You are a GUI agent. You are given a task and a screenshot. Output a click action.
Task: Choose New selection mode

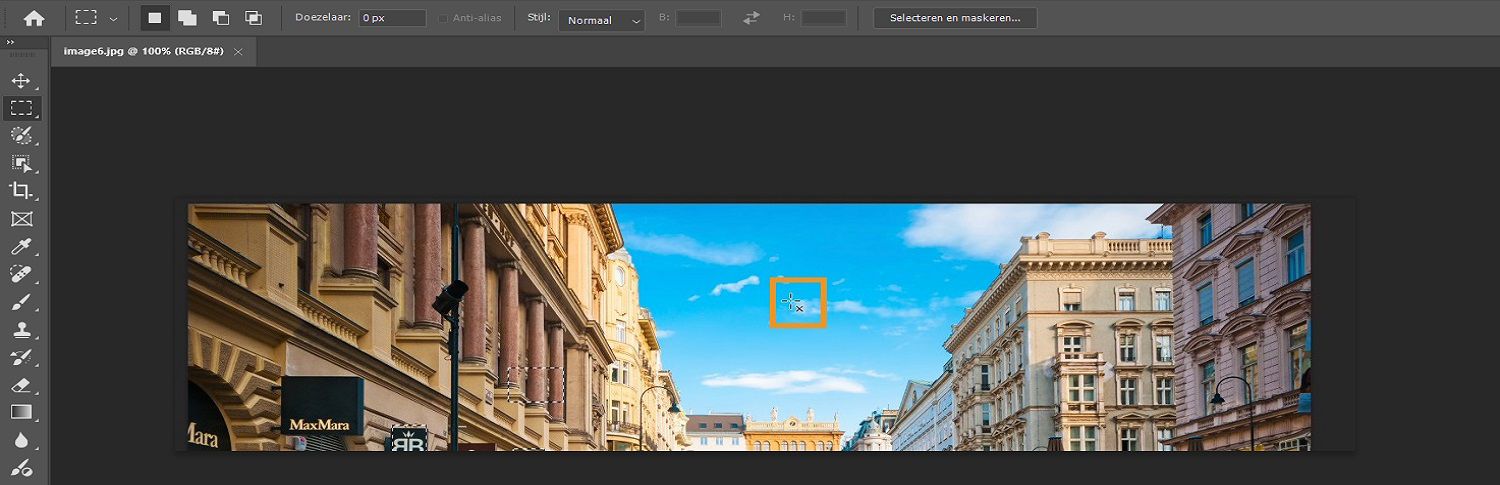tap(154, 18)
